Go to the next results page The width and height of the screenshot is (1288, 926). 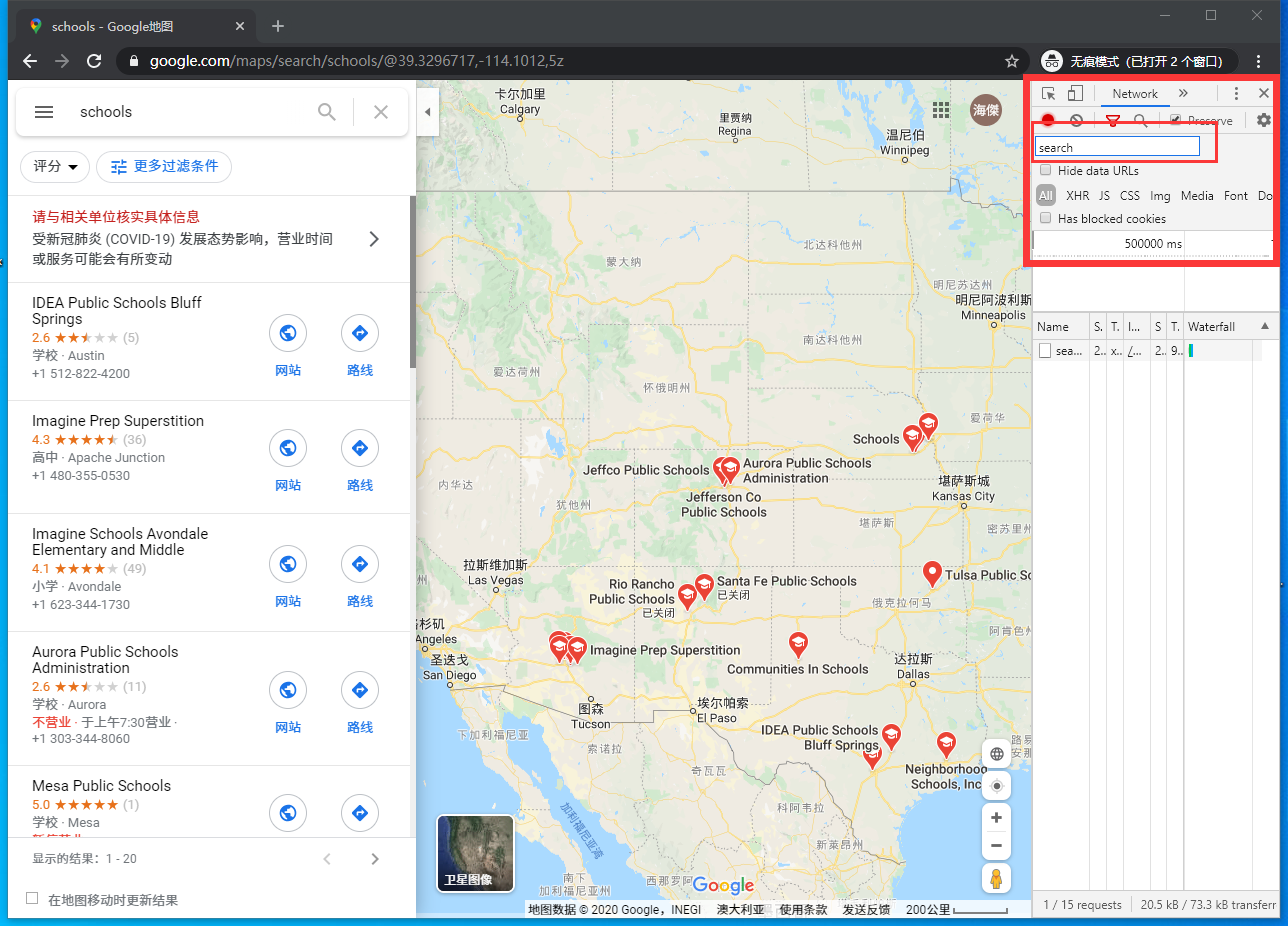[x=375, y=859]
